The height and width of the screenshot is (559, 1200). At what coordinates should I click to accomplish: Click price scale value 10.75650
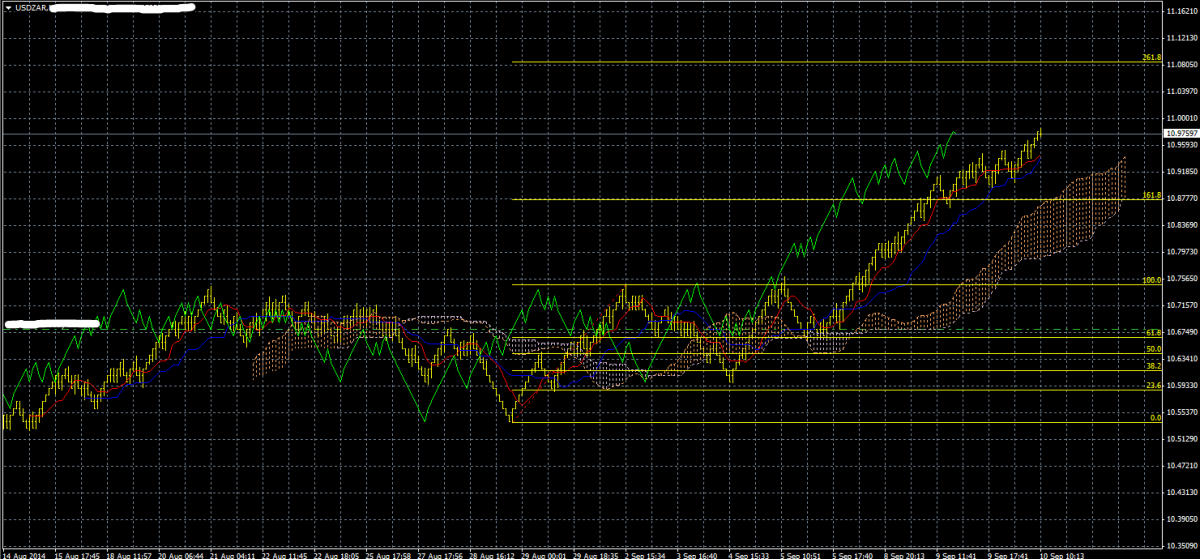click(1181, 279)
